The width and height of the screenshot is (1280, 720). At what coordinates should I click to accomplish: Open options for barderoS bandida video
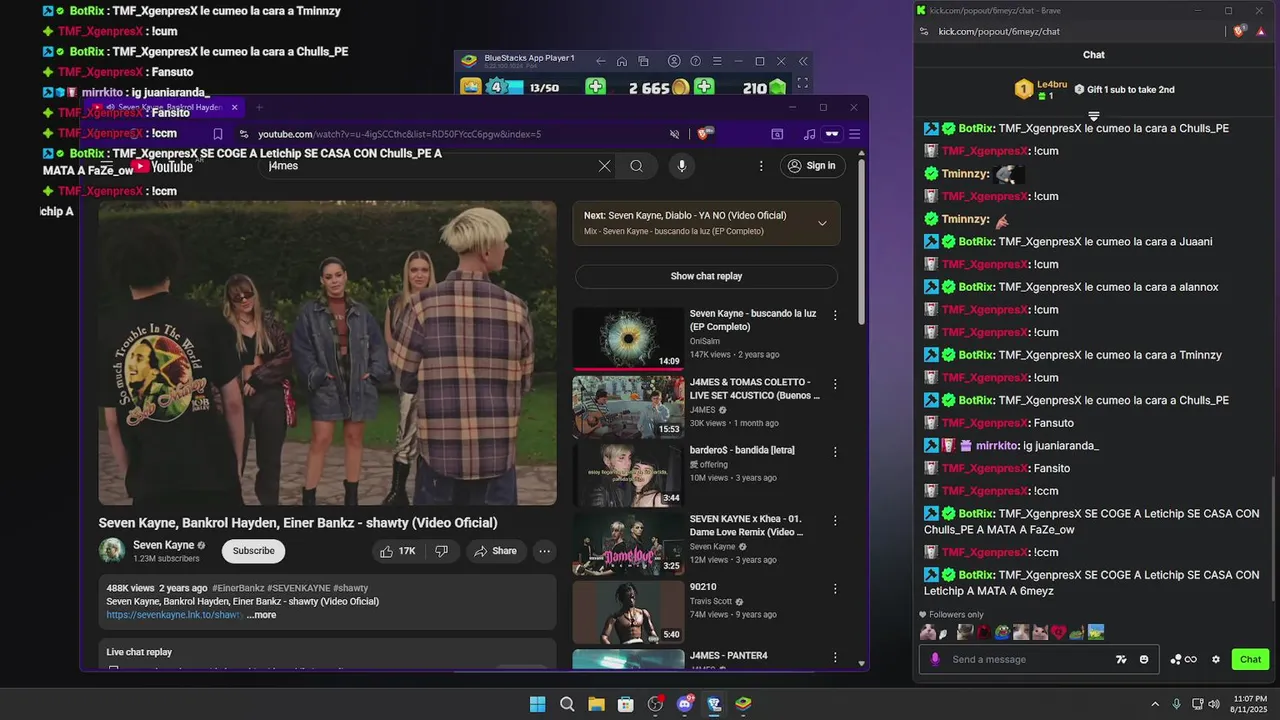835,452
